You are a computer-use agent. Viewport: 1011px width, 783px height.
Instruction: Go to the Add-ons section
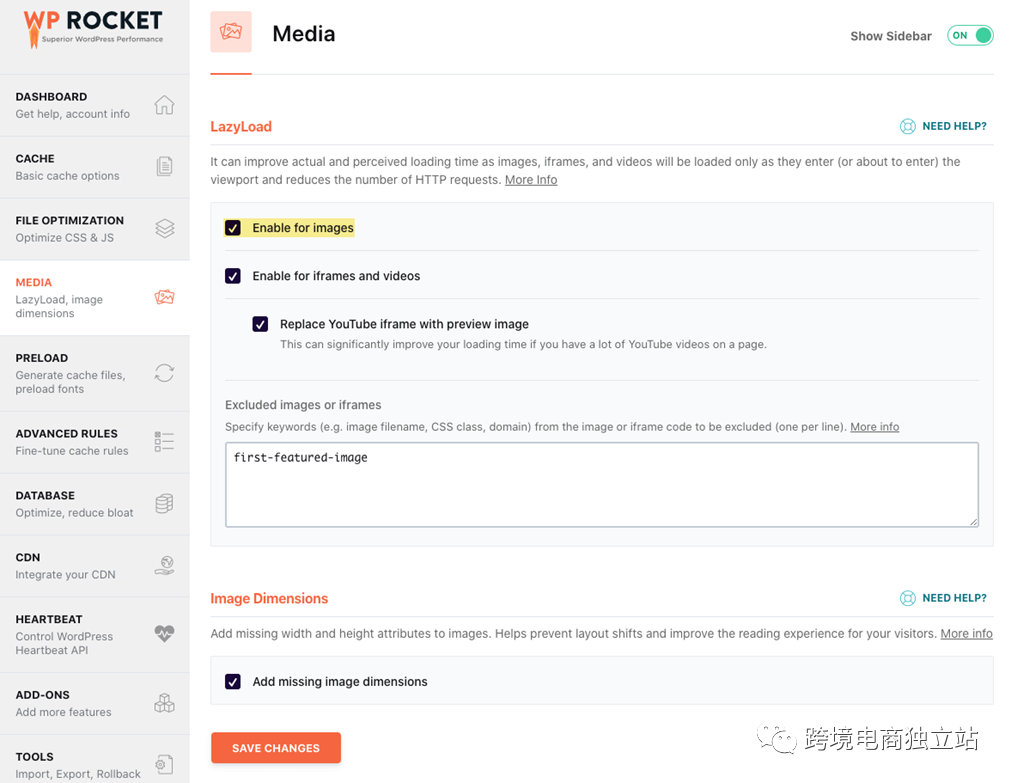pos(95,704)
